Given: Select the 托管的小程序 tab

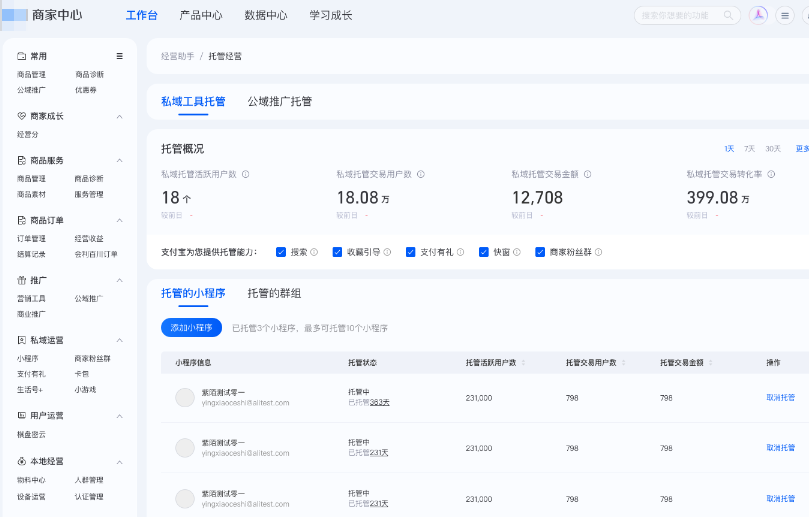Looking at the screenshot, I should coord(193,293).
